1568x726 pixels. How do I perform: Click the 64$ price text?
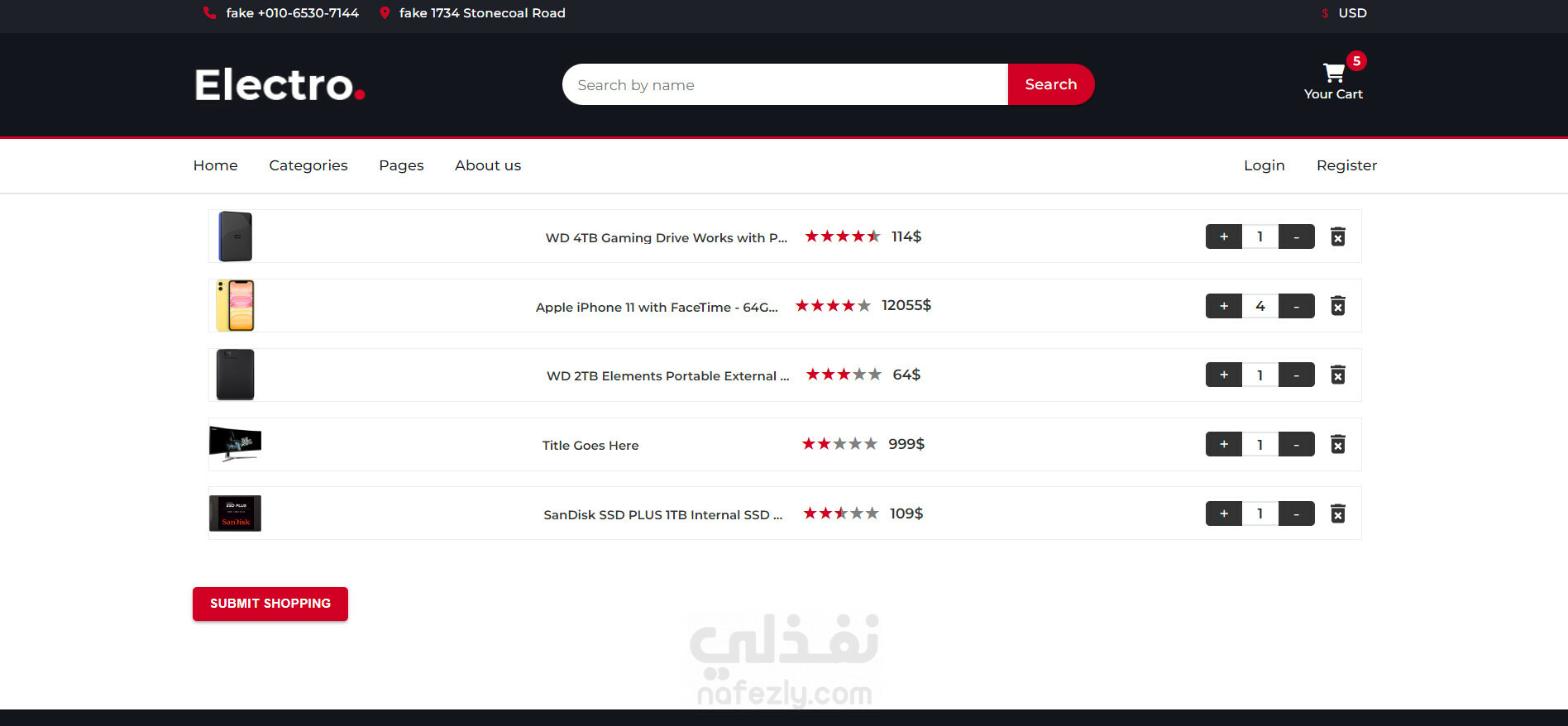[x=906, y=375]
